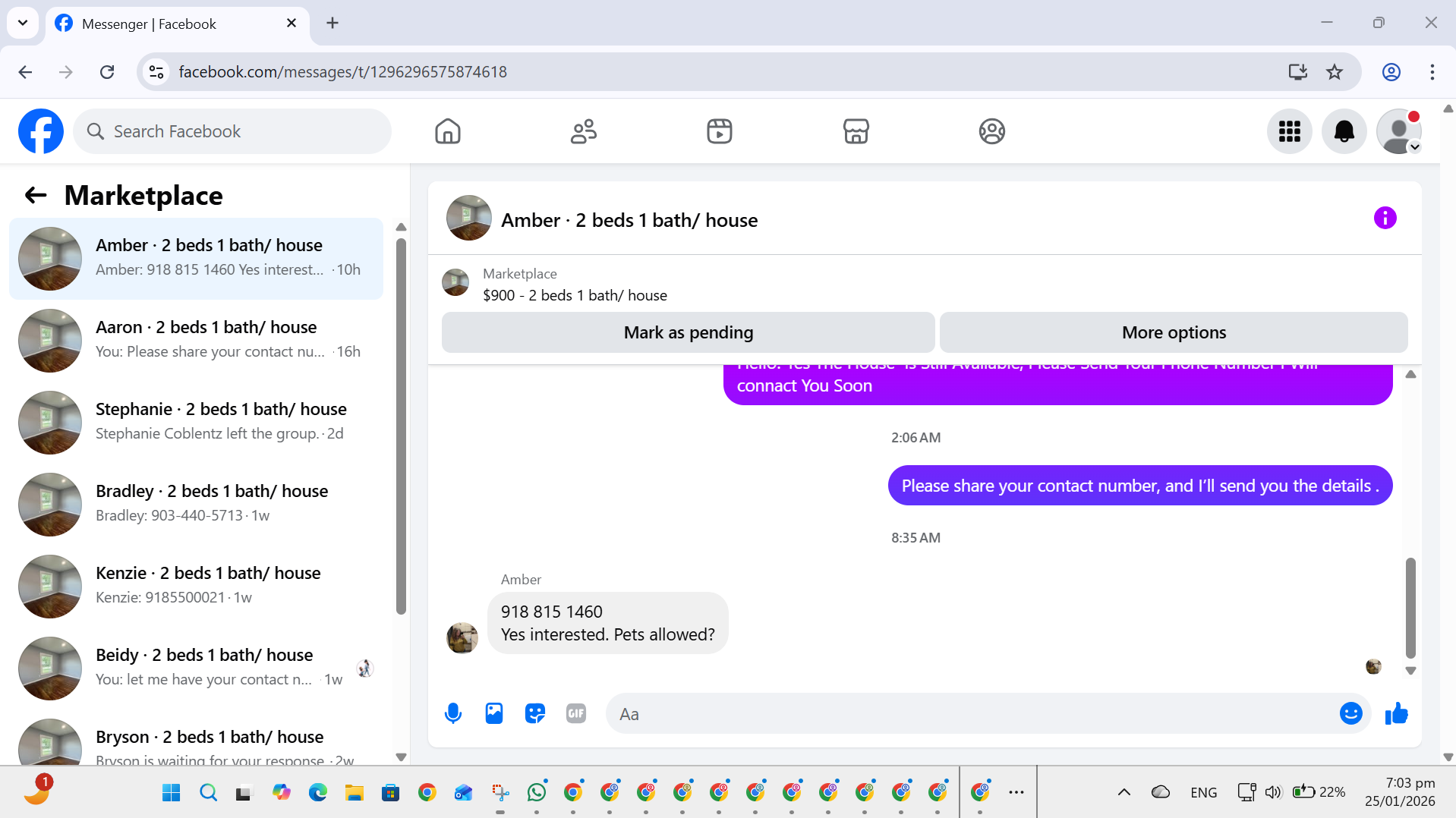Screen dimensions: 1456x818
Task: Click the conversation list scrollbar thumb
Action: pos(401,425)
